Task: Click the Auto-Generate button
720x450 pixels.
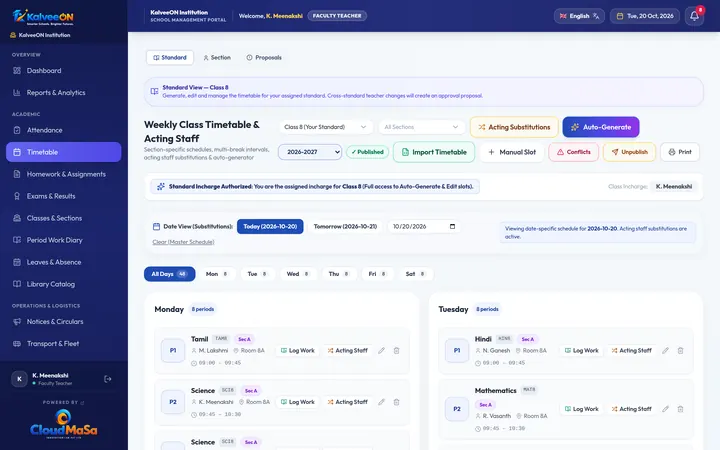Action: [601, 127]
